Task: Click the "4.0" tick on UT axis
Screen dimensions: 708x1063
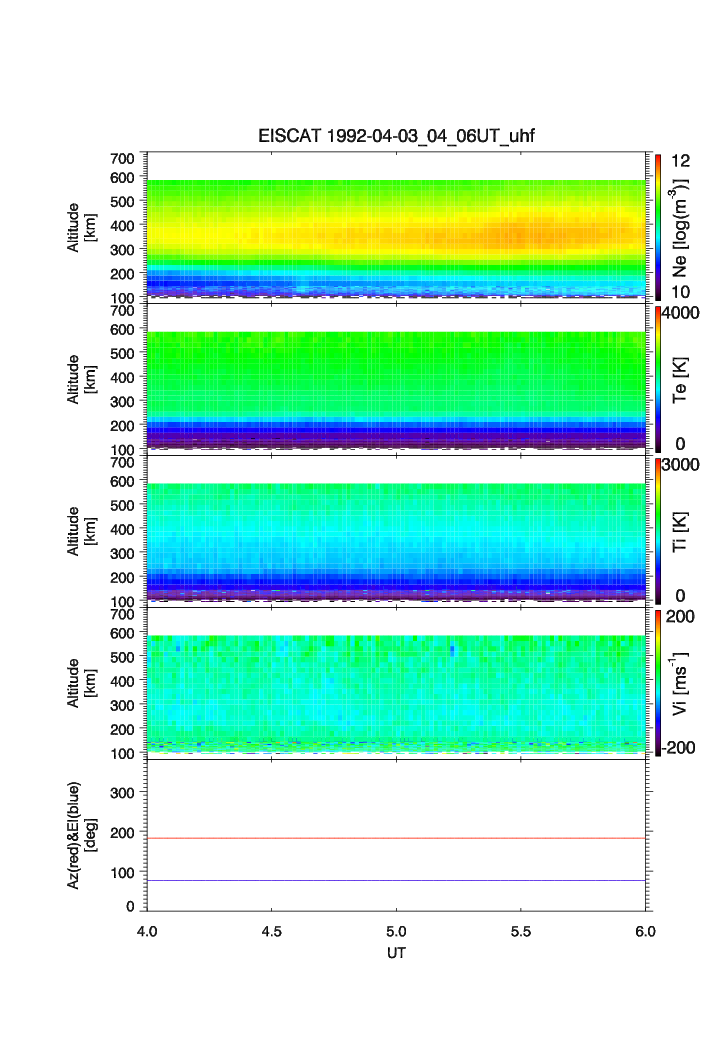Action: pos(147,931)
